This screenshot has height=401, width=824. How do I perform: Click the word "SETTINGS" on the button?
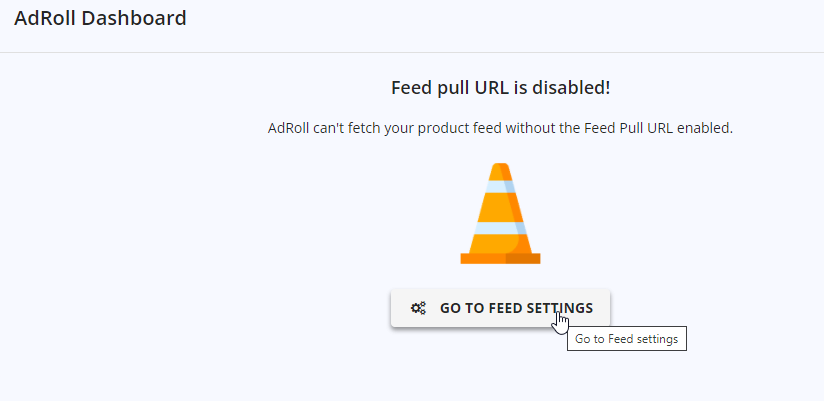point(558,308)
